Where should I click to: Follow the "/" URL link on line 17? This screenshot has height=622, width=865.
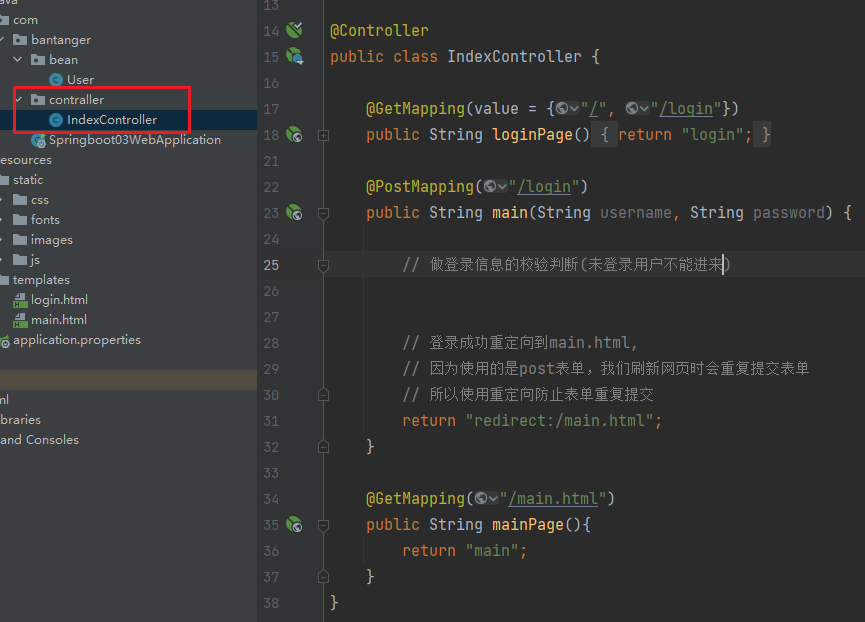coord(594,109)
